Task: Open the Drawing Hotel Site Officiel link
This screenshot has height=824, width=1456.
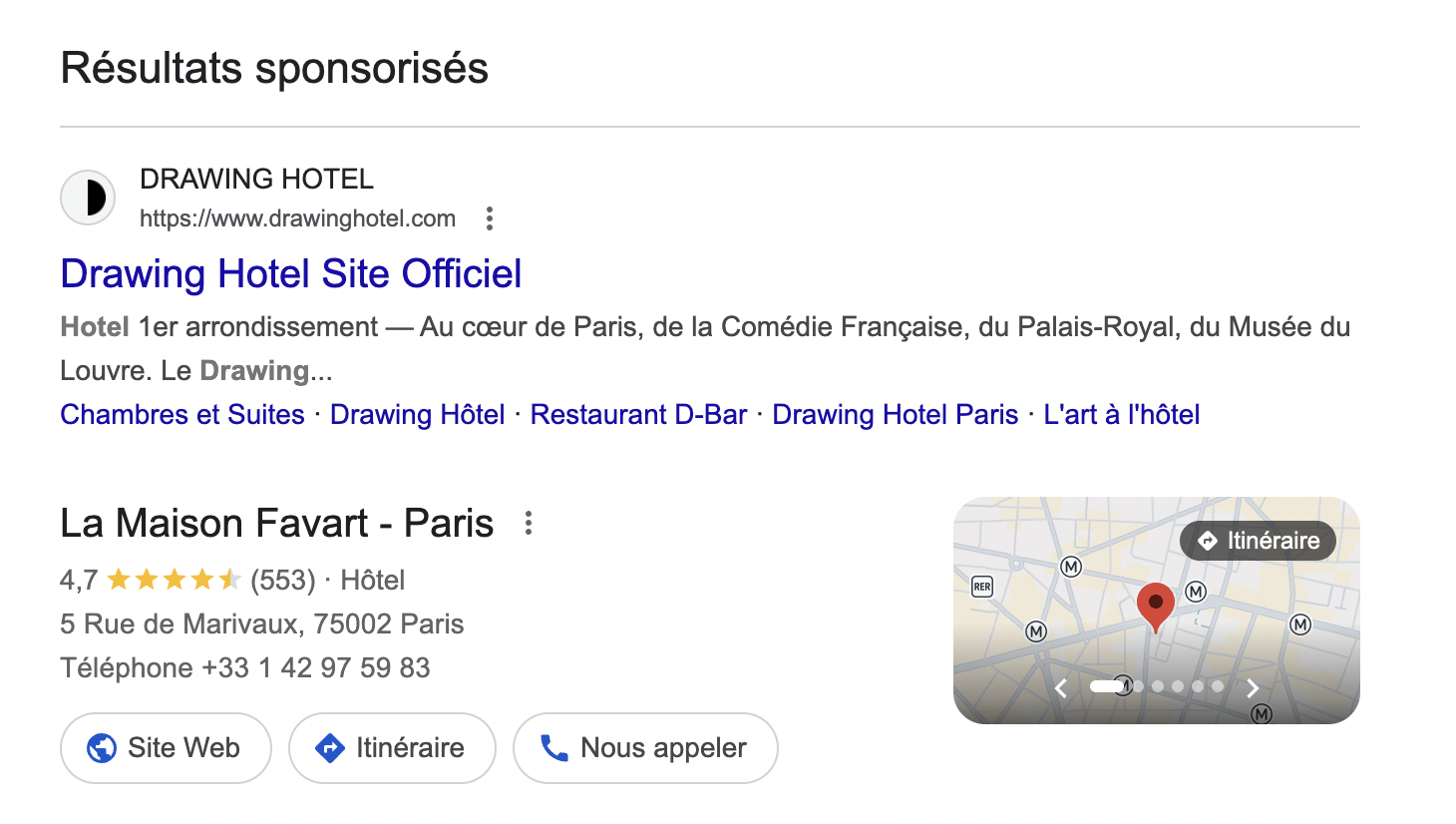Action: (290, 273)
